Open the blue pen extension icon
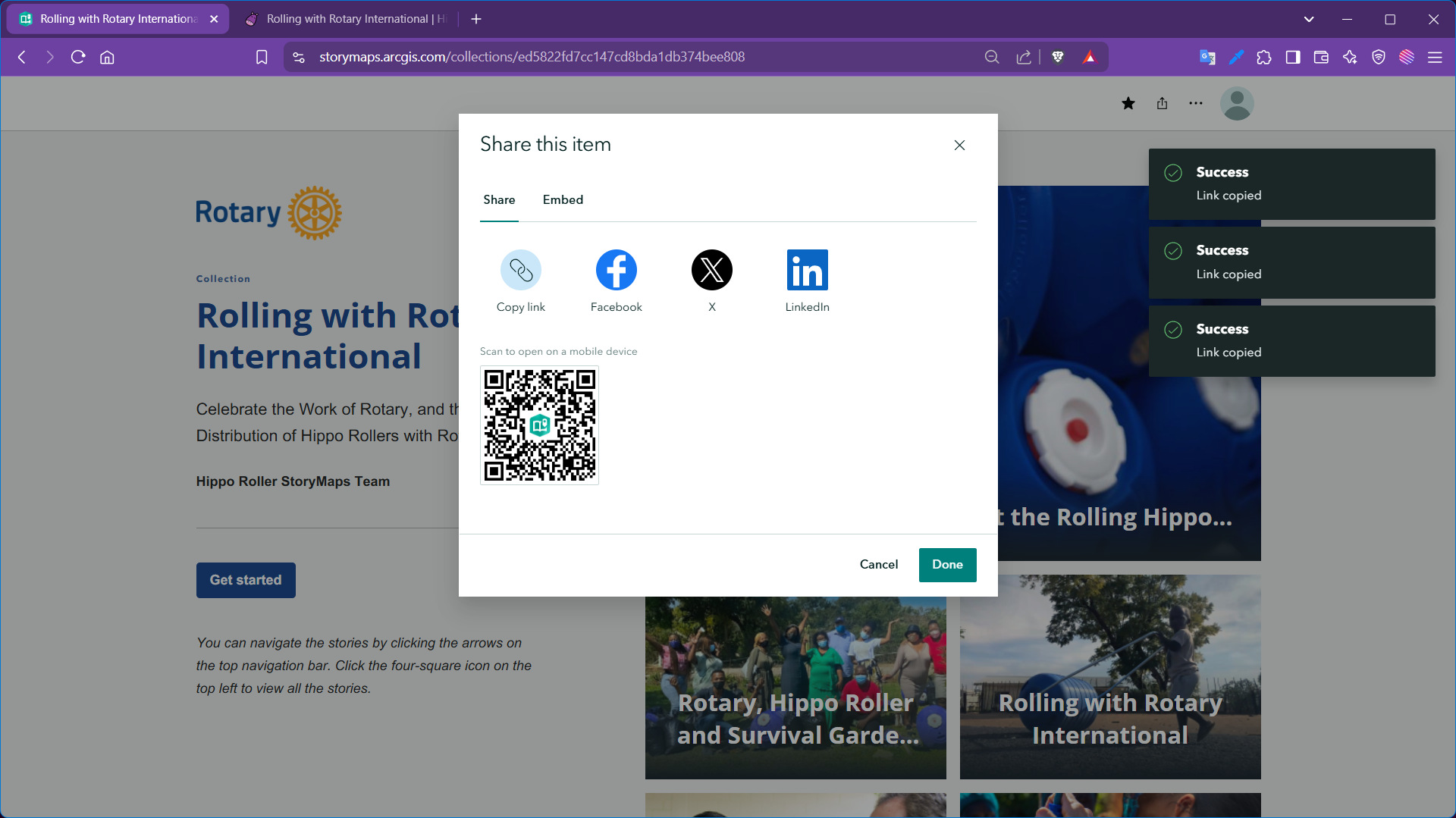This screenshot has height=818, width=1456. [x=1236, y=57]
